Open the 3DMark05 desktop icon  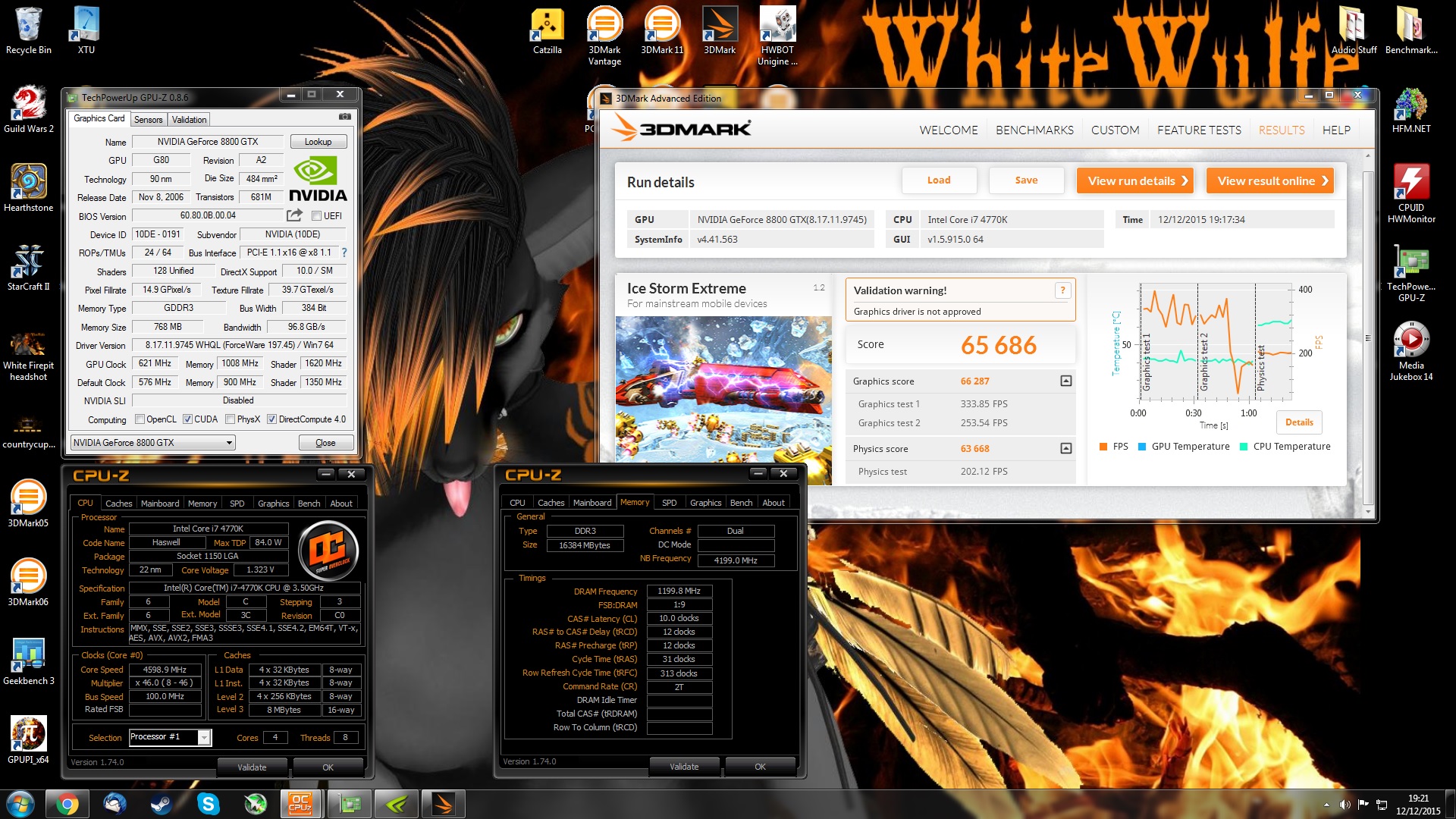click(29, 505)
